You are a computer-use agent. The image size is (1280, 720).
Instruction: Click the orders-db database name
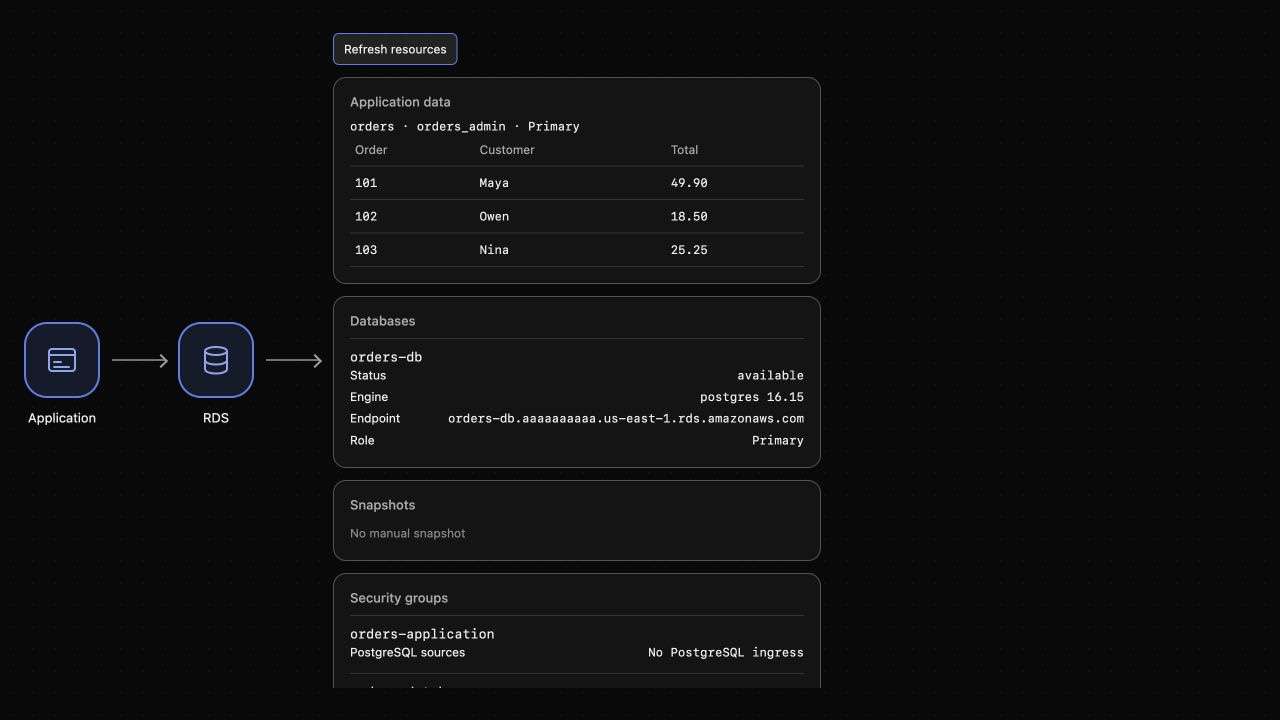click(x=386, y=357)
